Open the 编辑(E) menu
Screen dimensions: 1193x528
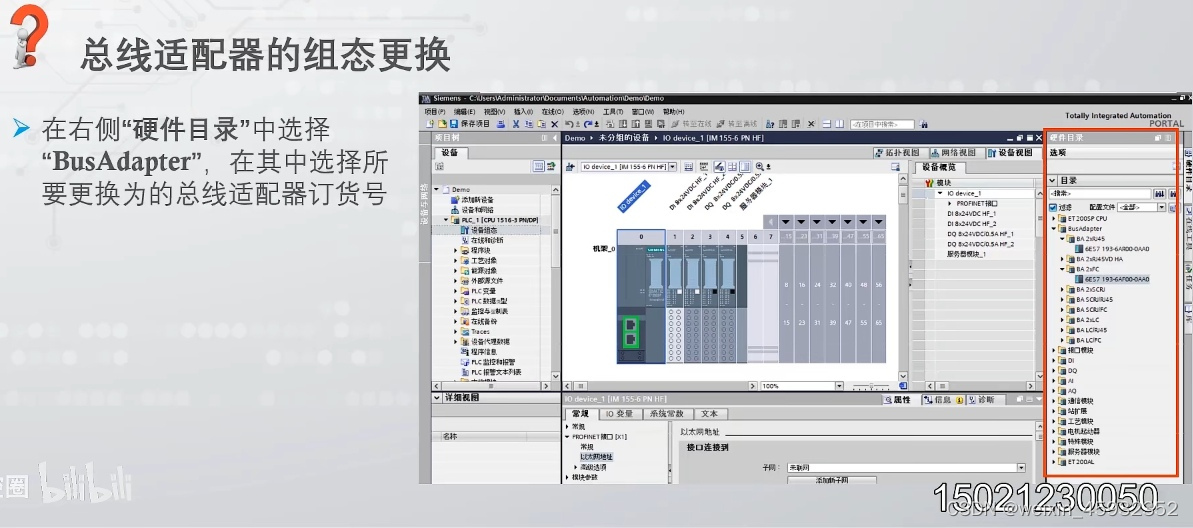464,112
